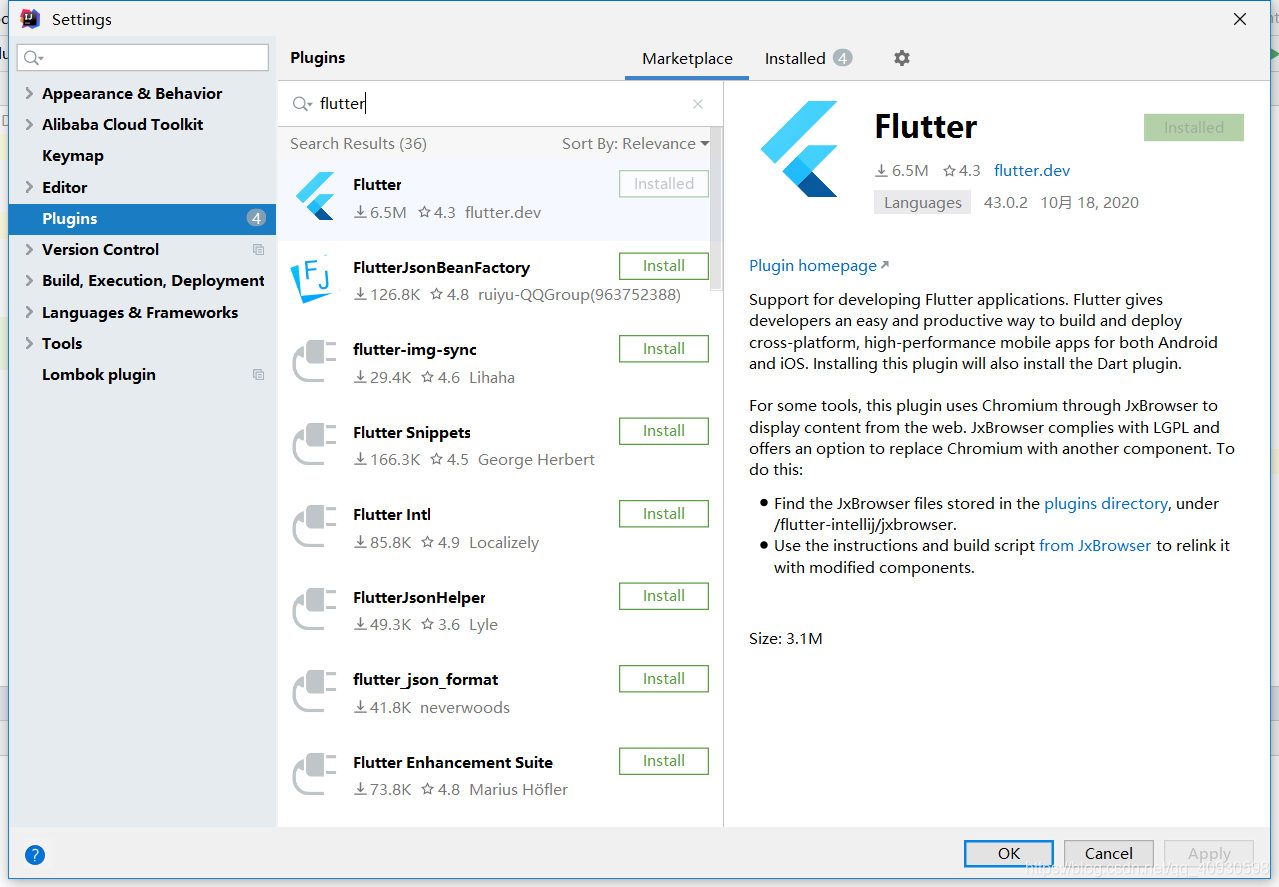1279x887 pixels.
Task: Install the Flutter Enhancement Suite plugin
Action: [x=664, y=761]
